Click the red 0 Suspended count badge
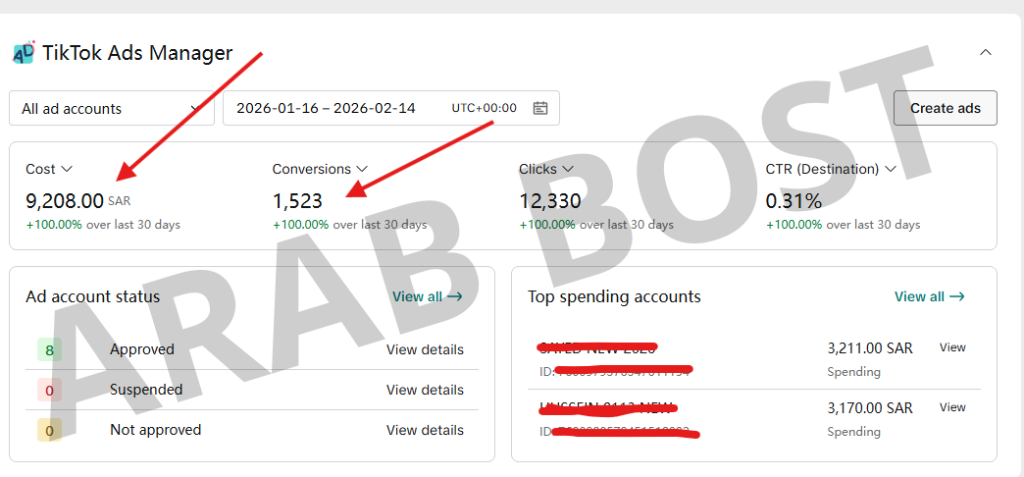Image resolution: width=1024 pixels, height=477 pixels. 50,391
